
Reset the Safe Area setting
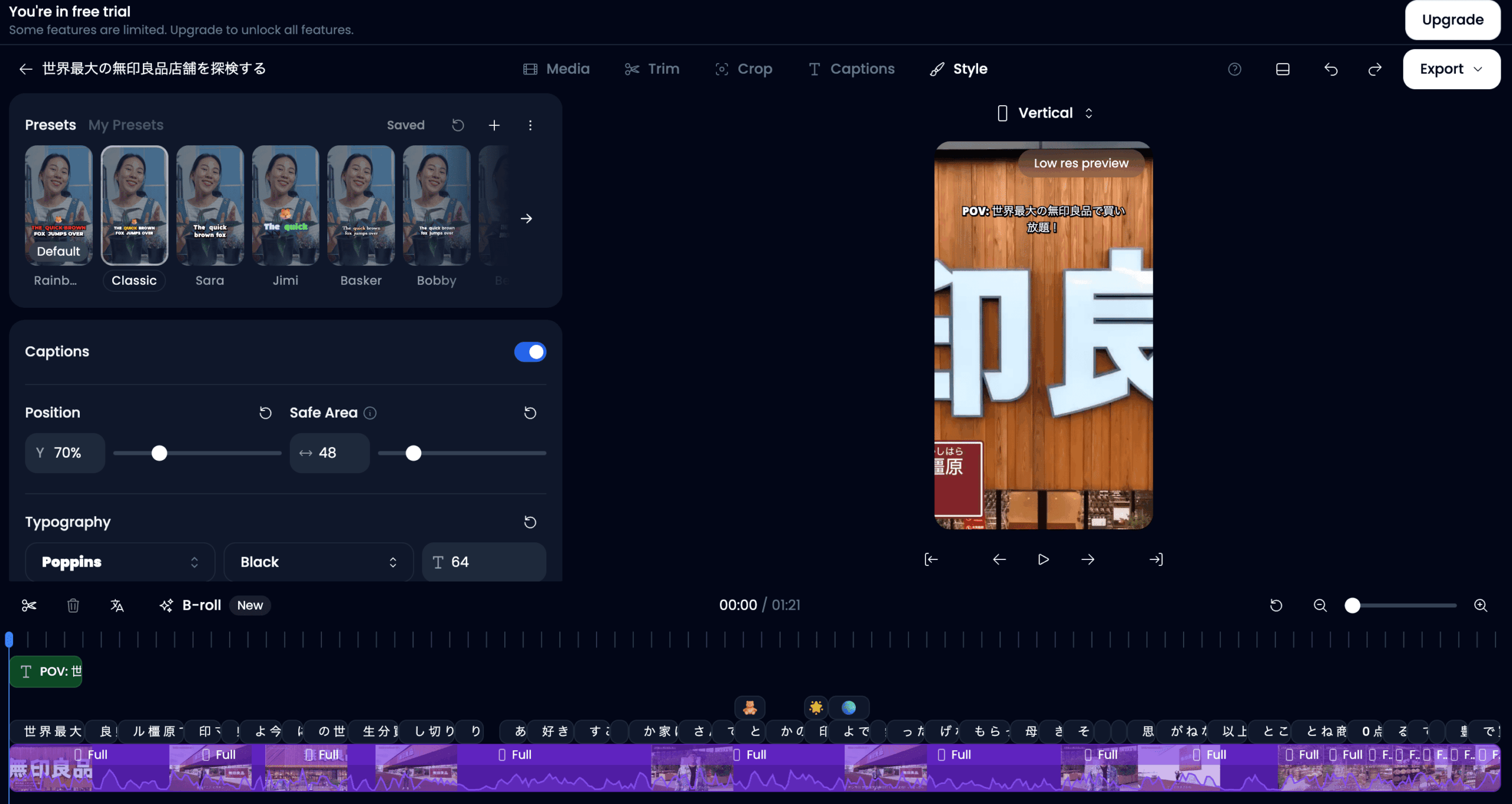(530, 413)
